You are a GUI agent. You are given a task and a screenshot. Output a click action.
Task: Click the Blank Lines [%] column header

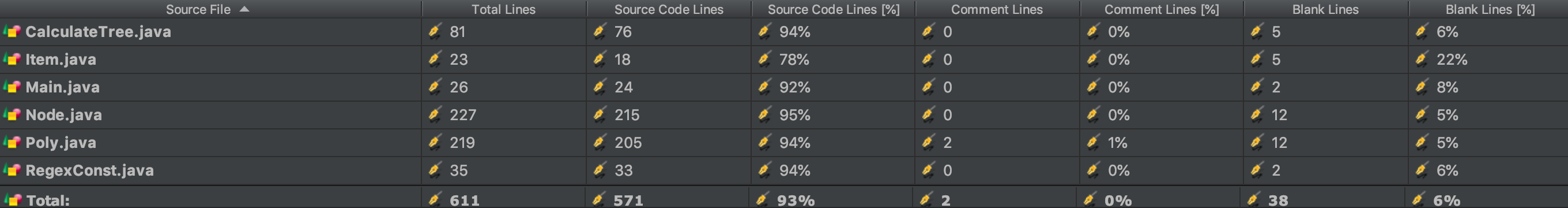[1490, 9]
